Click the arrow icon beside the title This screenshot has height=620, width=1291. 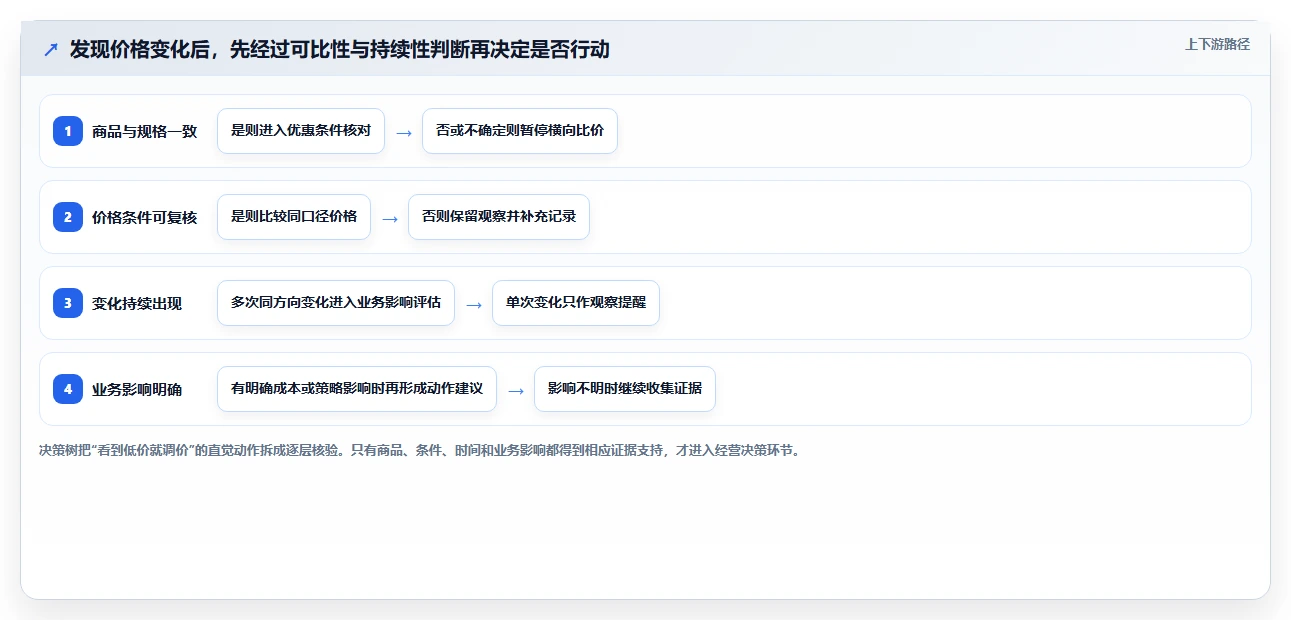click(51, 50)
